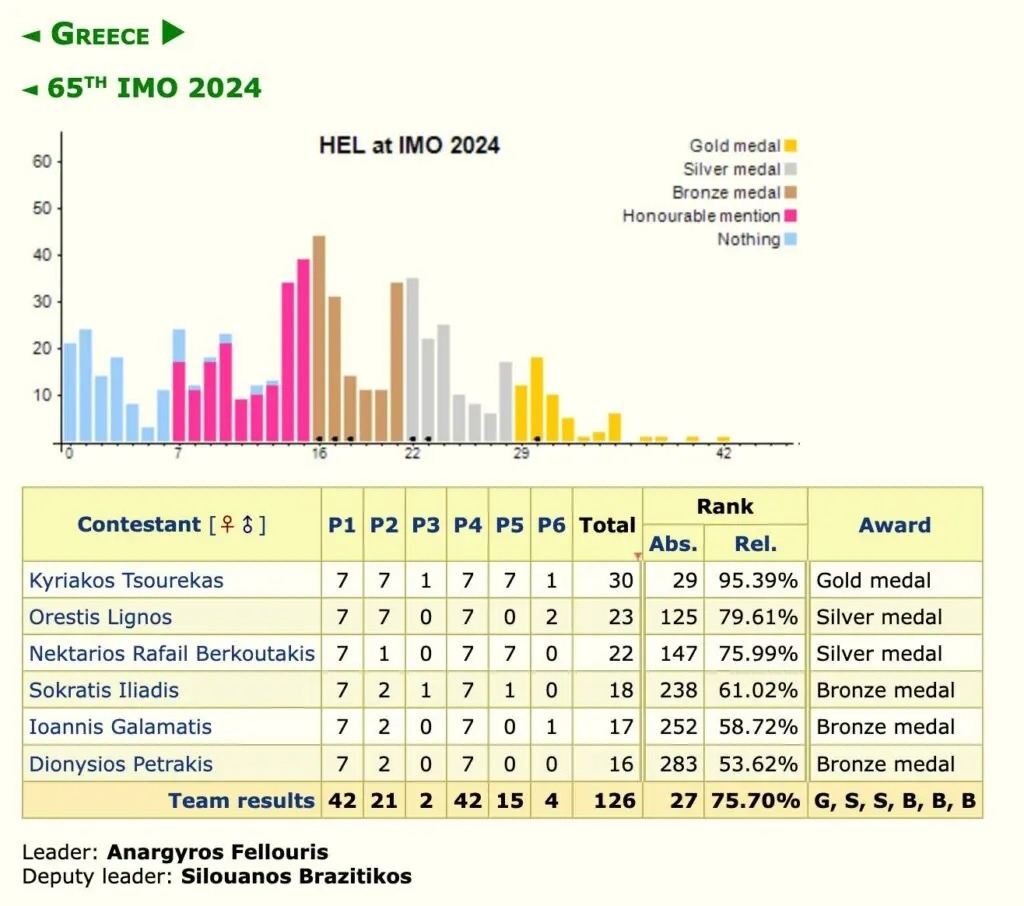Click the 65th IMO 2024 heading link
This screenshot has width=1024, height=906.
[x=154, y=88]
